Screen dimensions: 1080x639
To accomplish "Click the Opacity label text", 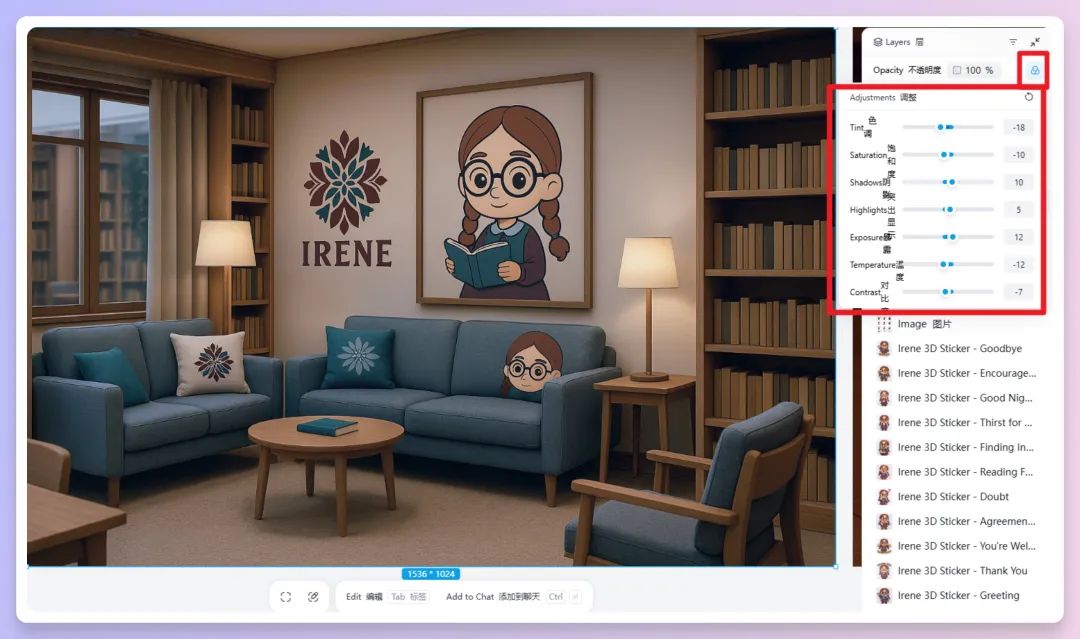I will pyautogui.click(x=888, y=70).
